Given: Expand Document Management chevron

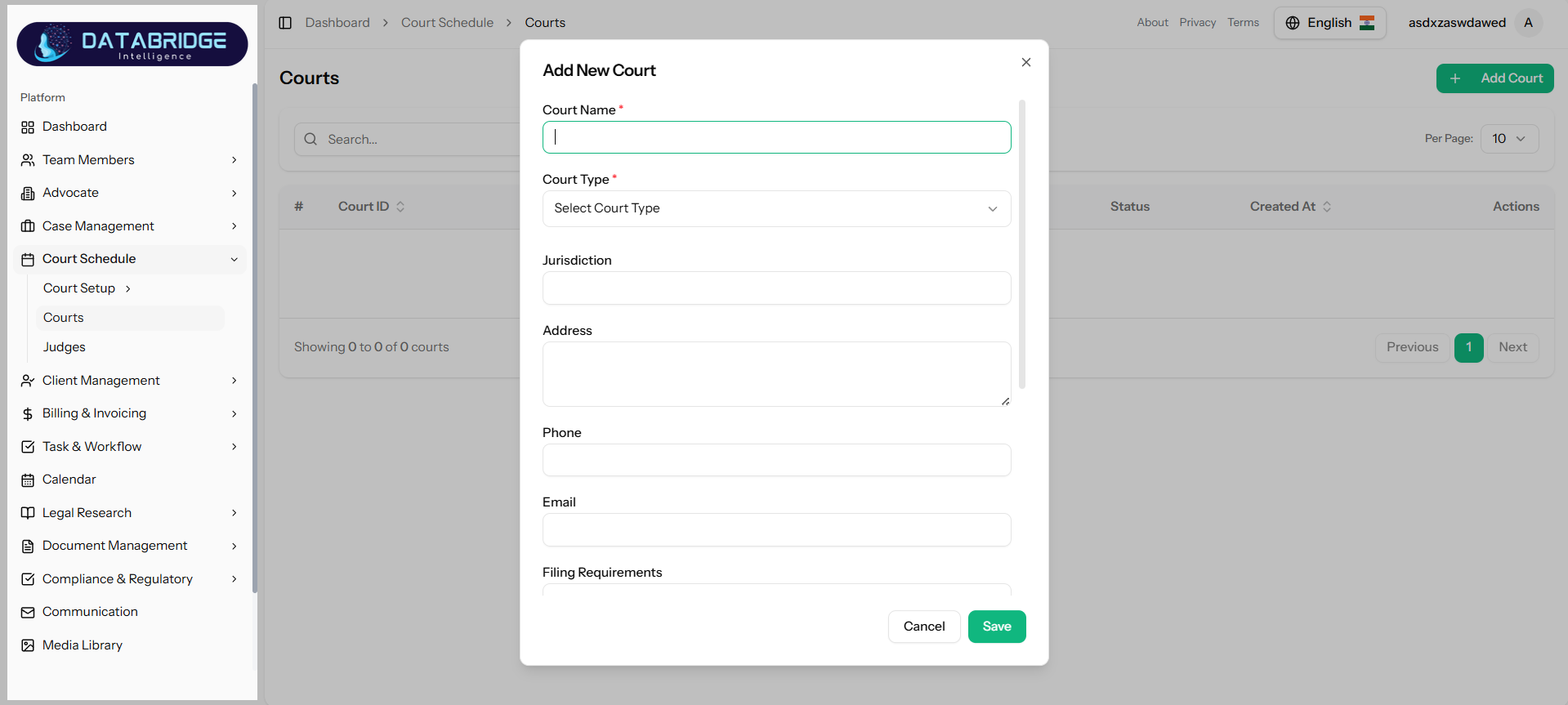Looking at the screenshot, I should point(235,547).
